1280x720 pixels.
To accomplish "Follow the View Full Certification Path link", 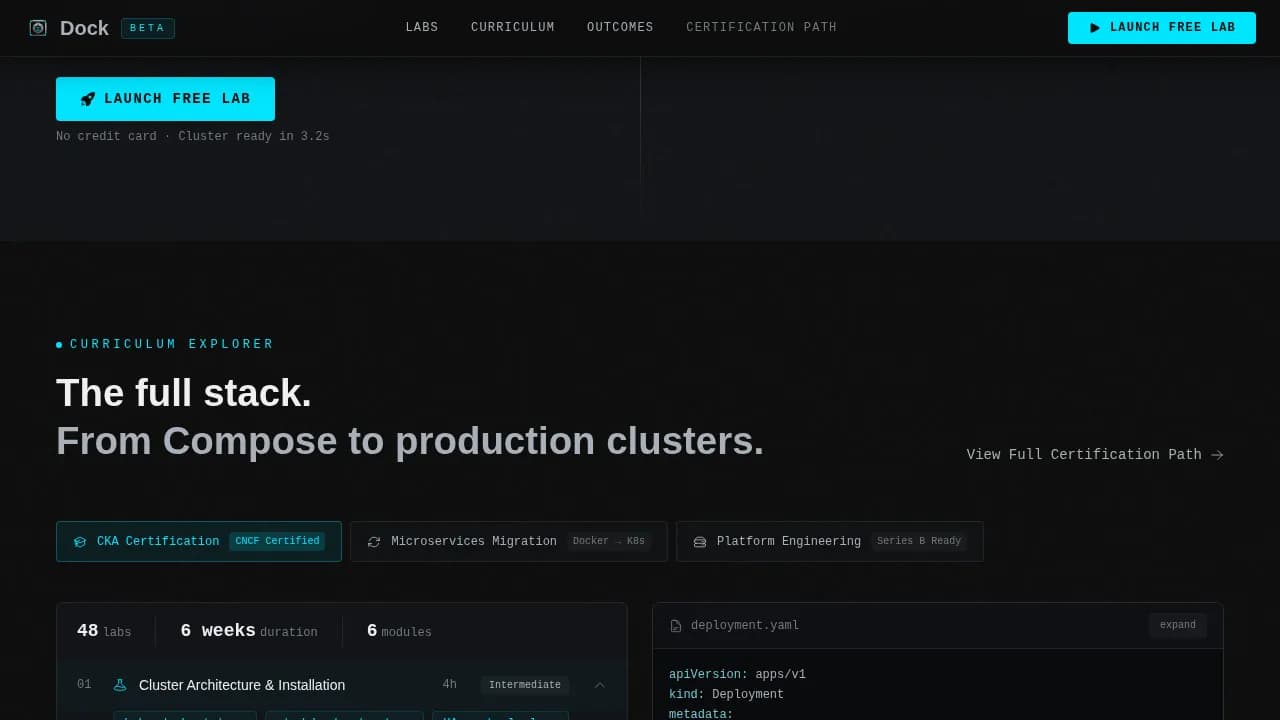I will pos(1095,454).
